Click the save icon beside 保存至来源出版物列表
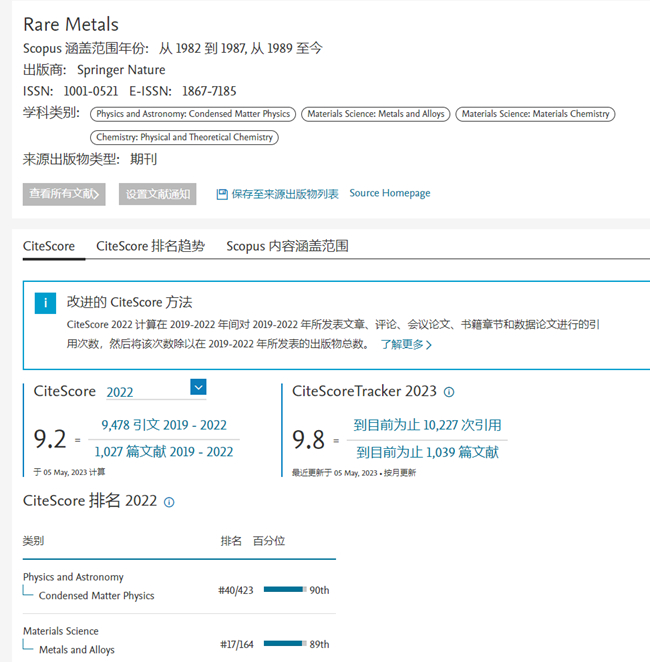 click(x=222, y=194)
